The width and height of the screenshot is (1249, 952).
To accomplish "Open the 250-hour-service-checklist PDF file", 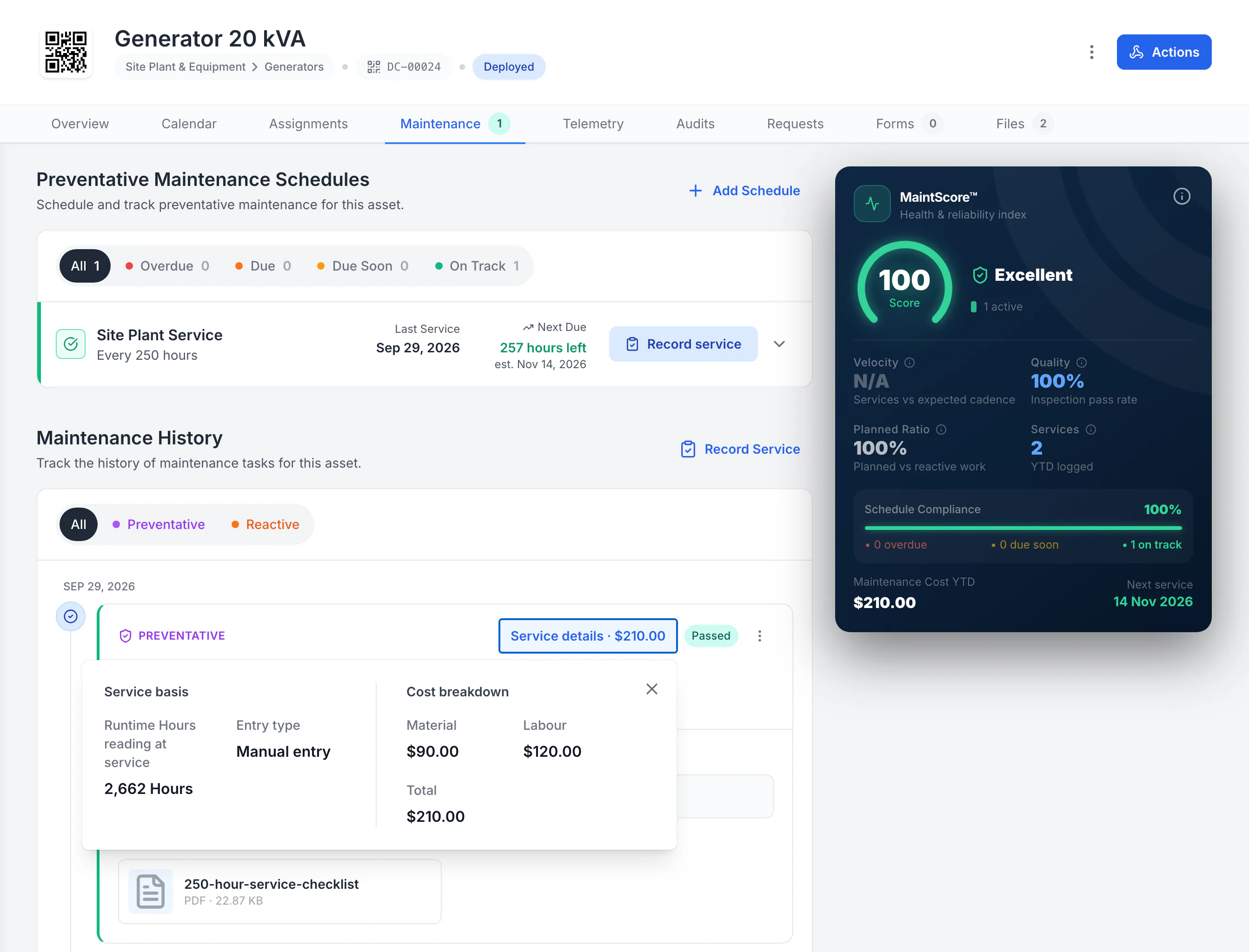I will pos(280,892).
